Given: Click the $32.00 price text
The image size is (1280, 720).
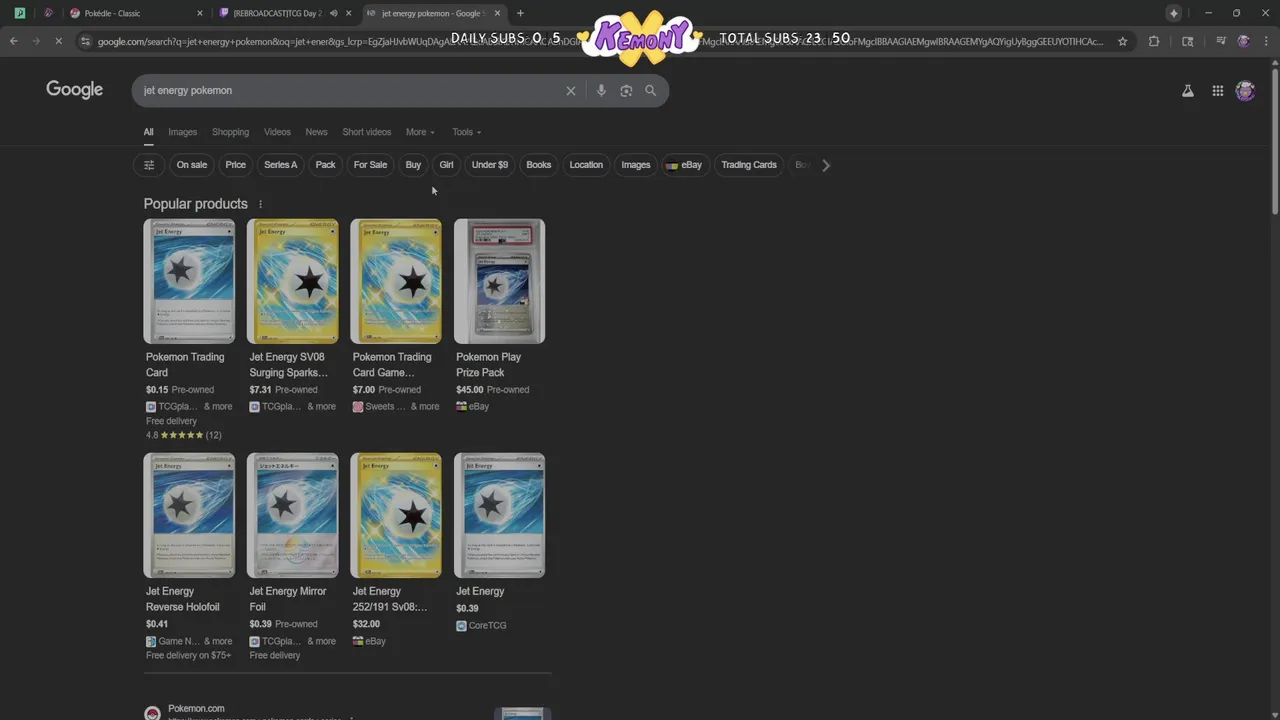Looking at the screenshot, I should [366, 624].
